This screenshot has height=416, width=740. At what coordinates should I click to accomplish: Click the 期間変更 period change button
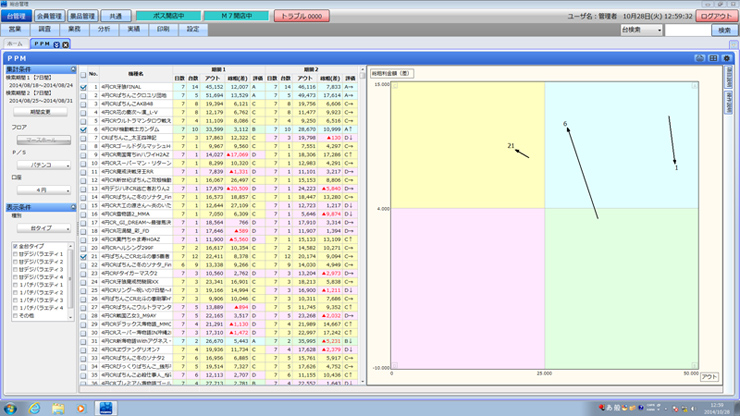coord(40,112)
